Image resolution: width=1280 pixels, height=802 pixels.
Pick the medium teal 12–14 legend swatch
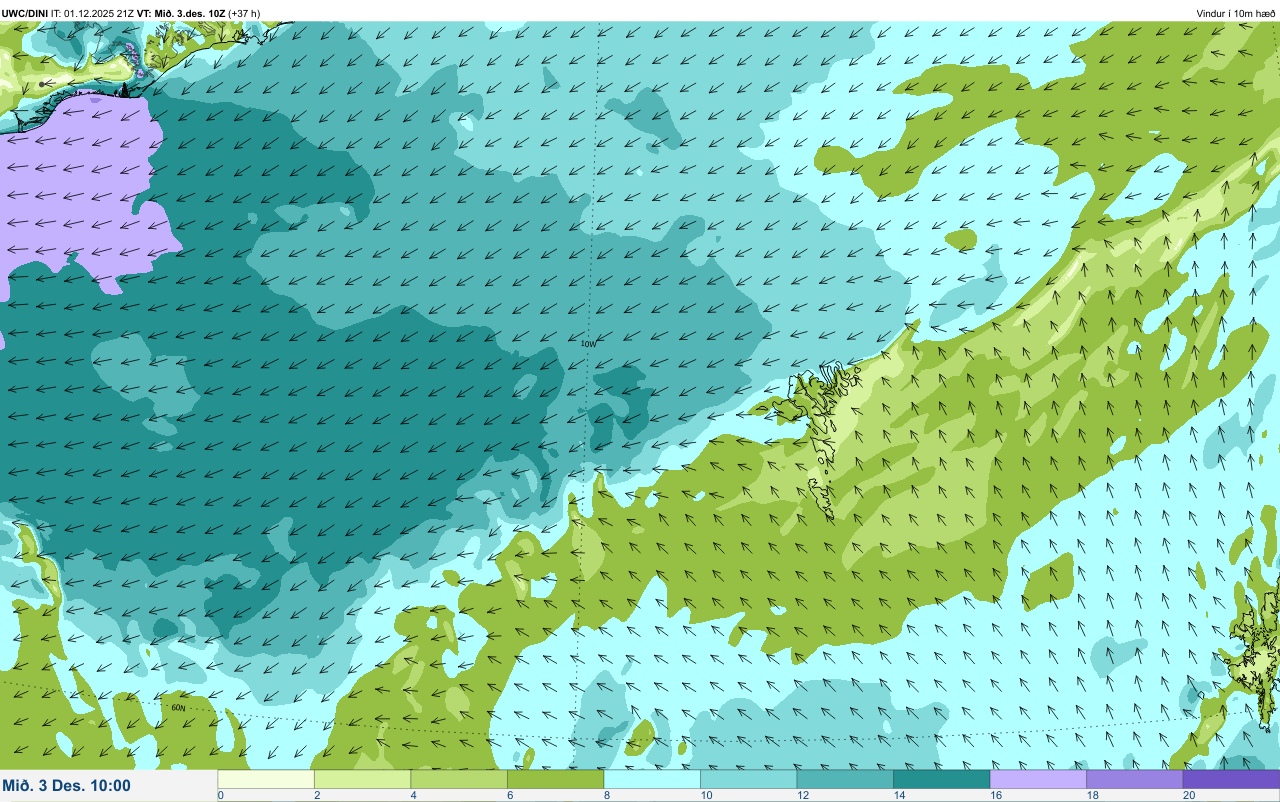pyautogui.click(x=845, y=779)
